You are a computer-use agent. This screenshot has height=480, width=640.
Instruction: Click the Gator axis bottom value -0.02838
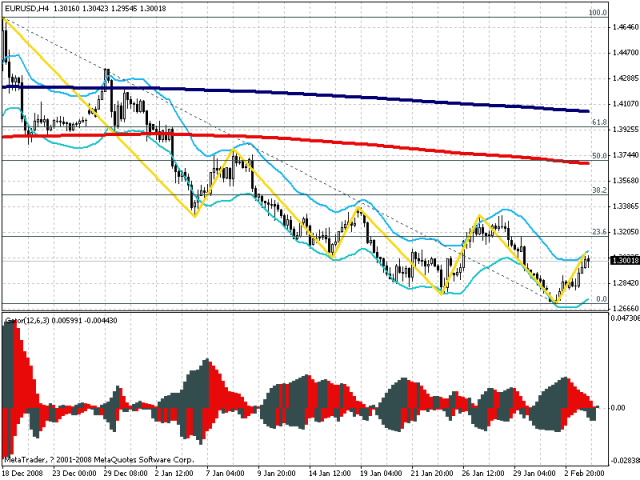(x=624, y=461)
